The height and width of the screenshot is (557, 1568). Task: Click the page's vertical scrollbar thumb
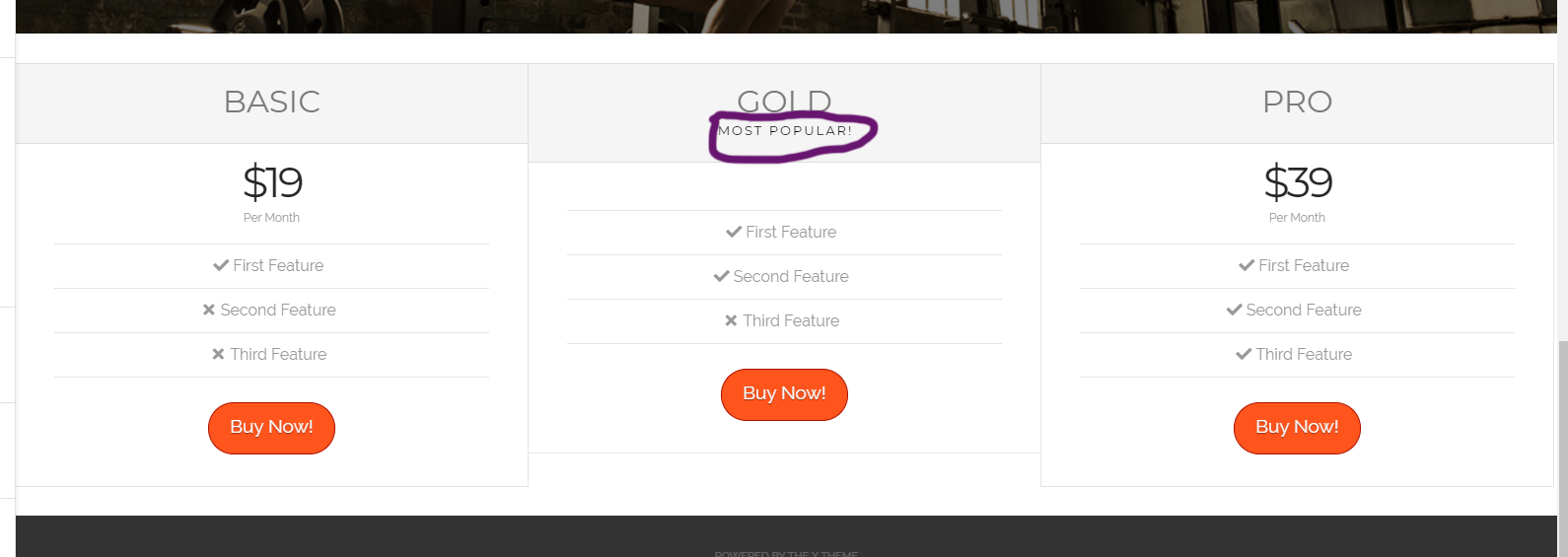tap(1562, 449)
